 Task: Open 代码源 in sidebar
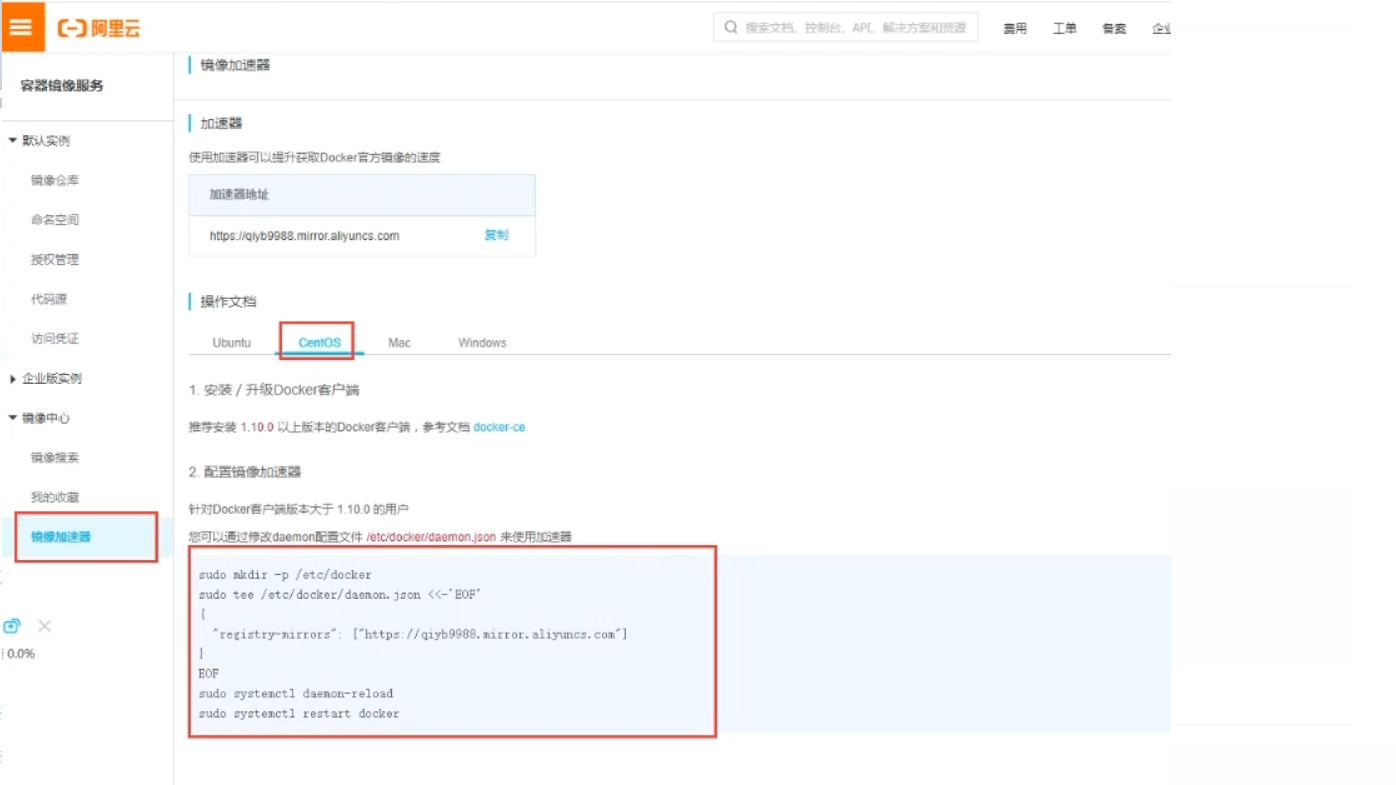49,299
